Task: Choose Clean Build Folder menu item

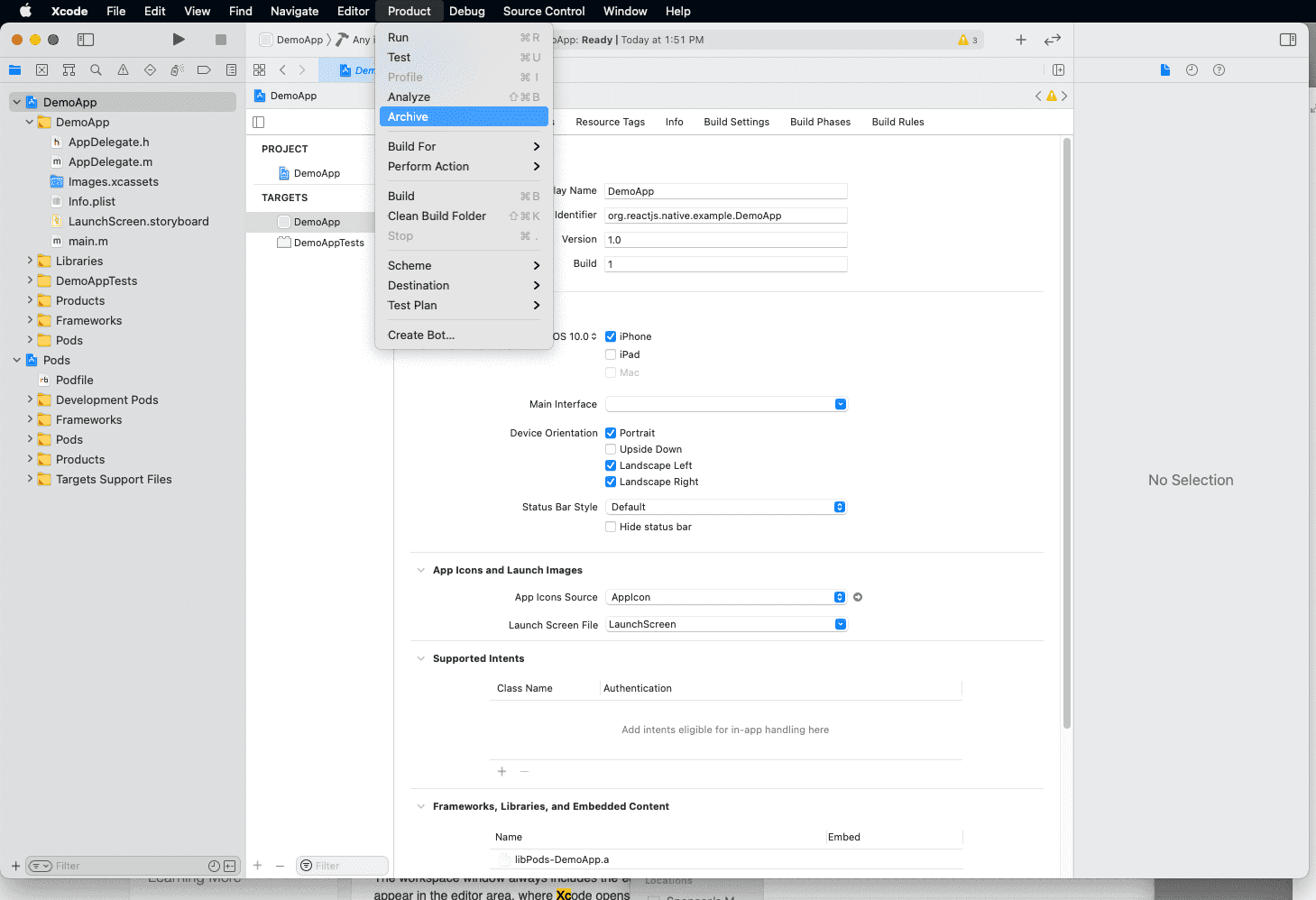Action: click(x=464, y=216)
